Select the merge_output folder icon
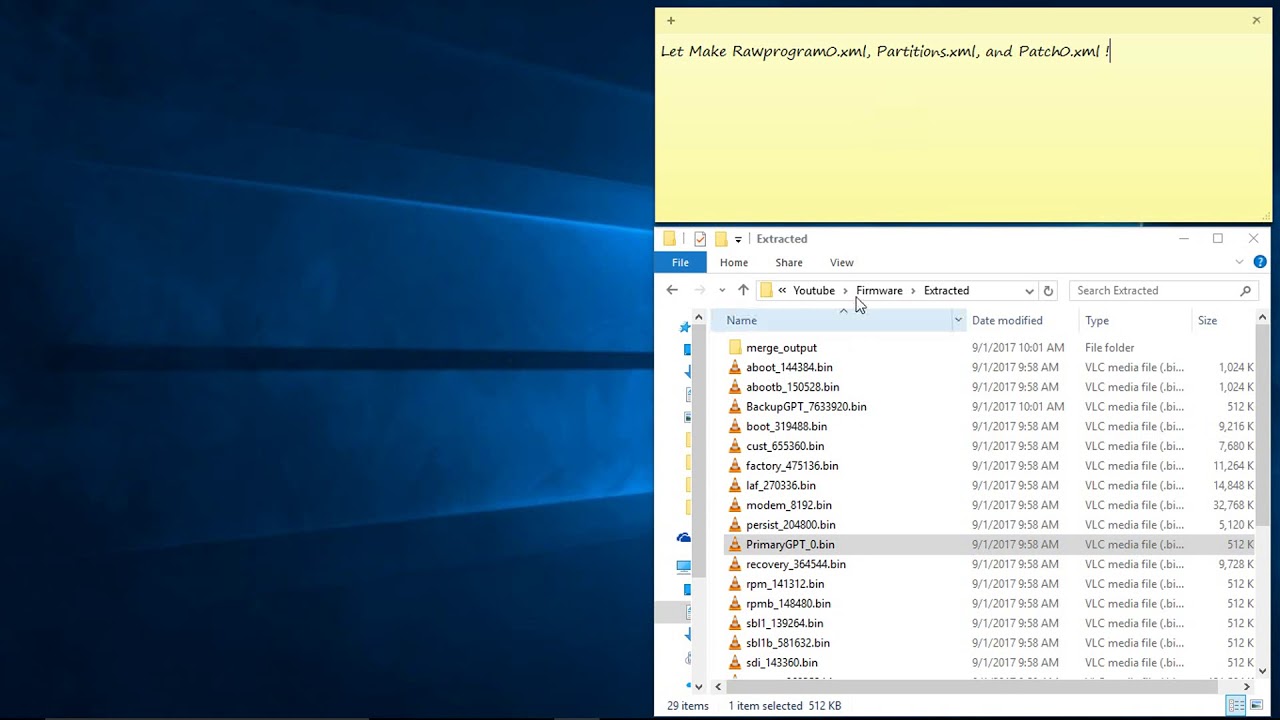 click(735, 347)
